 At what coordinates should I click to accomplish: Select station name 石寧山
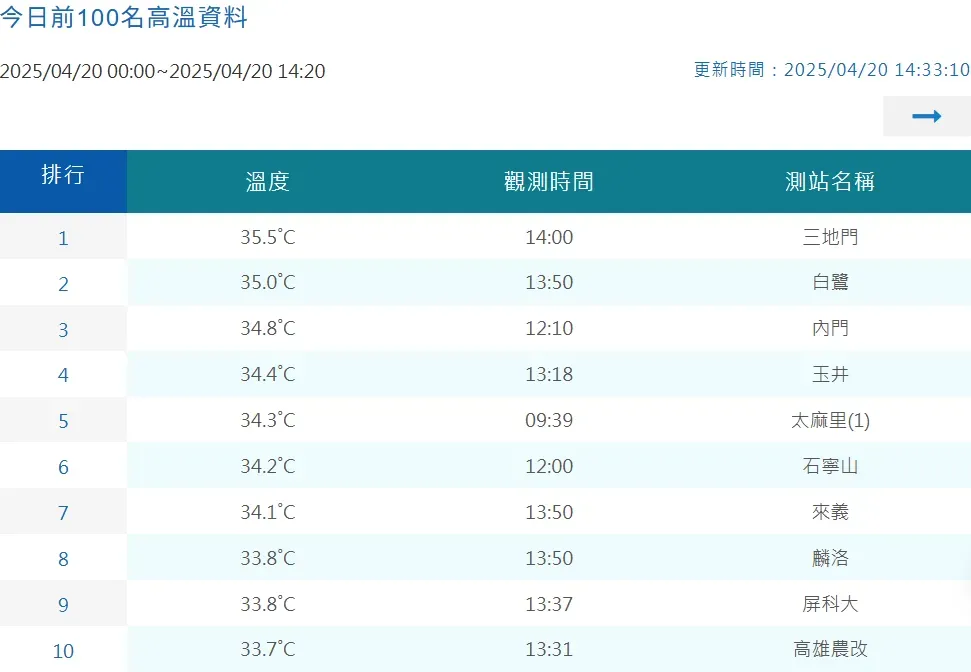point(830,466)
